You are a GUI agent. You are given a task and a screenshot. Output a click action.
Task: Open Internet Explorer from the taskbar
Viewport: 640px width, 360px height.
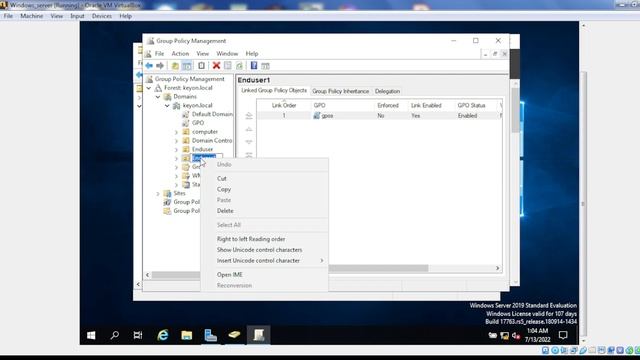click(x=163, y=335)
